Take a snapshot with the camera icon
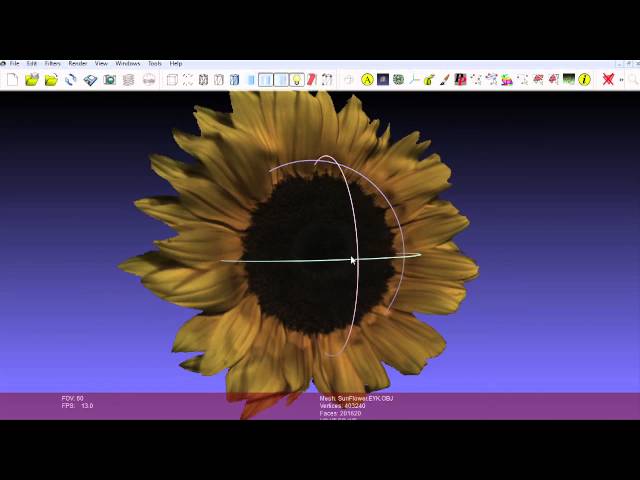 tap(109, 79)
